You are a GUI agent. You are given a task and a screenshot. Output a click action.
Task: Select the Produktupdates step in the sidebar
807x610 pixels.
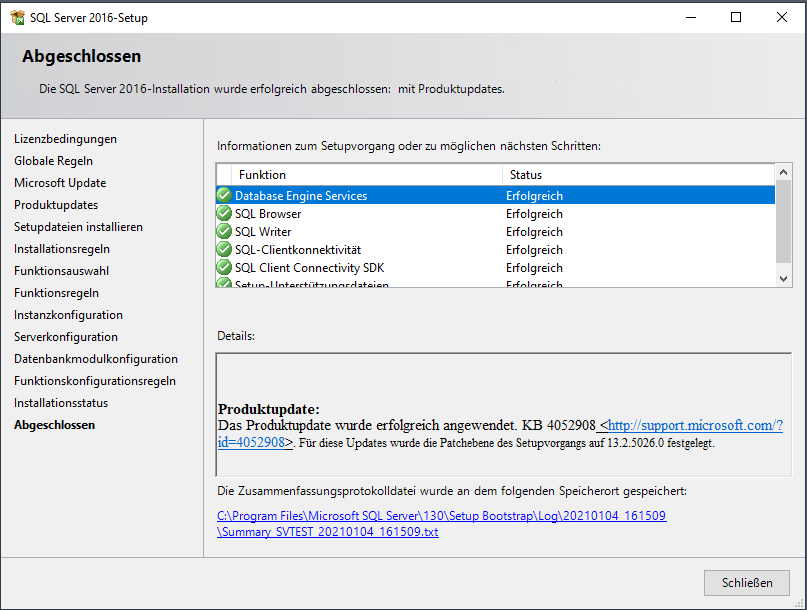[56, 205]
